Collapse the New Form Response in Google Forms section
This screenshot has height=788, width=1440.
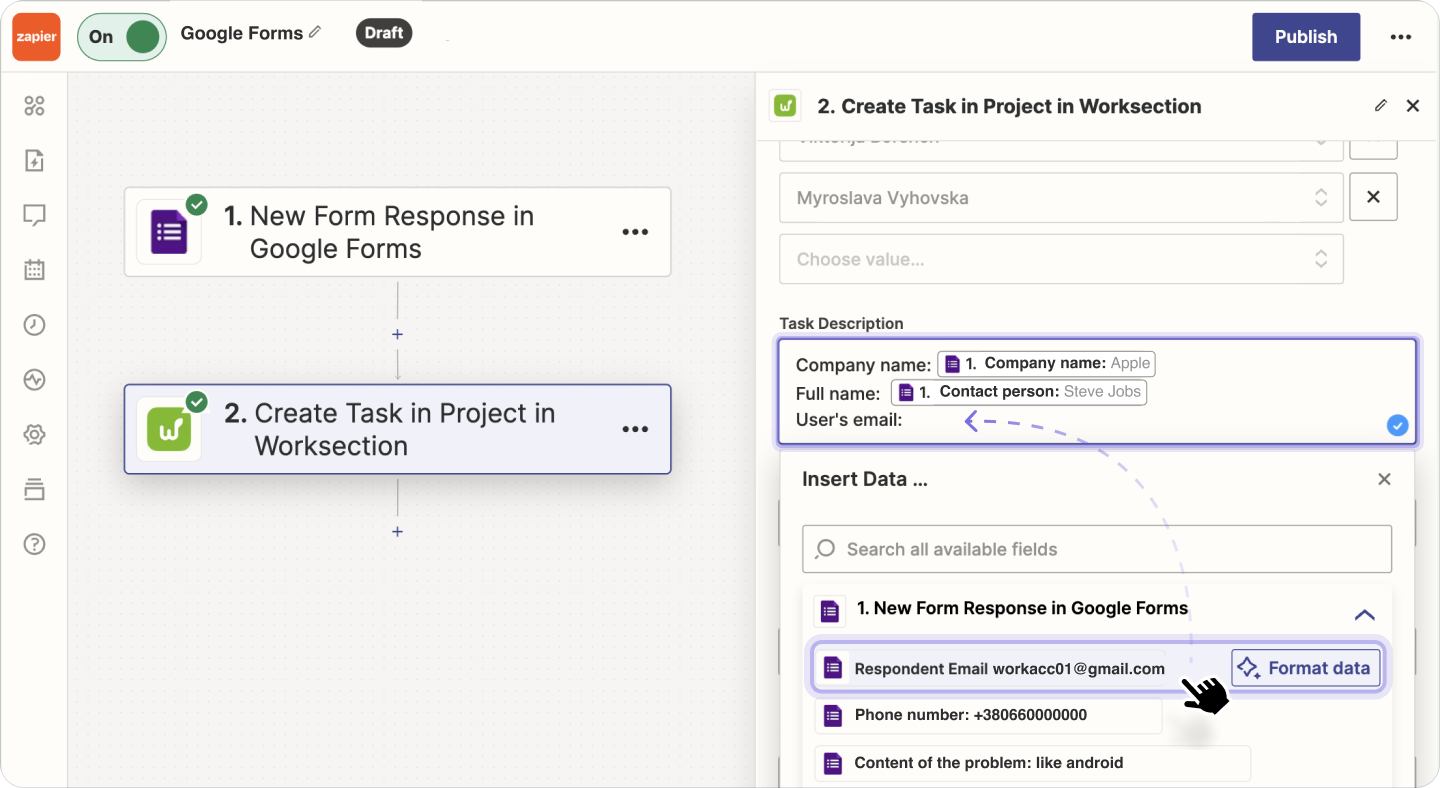1364,614
